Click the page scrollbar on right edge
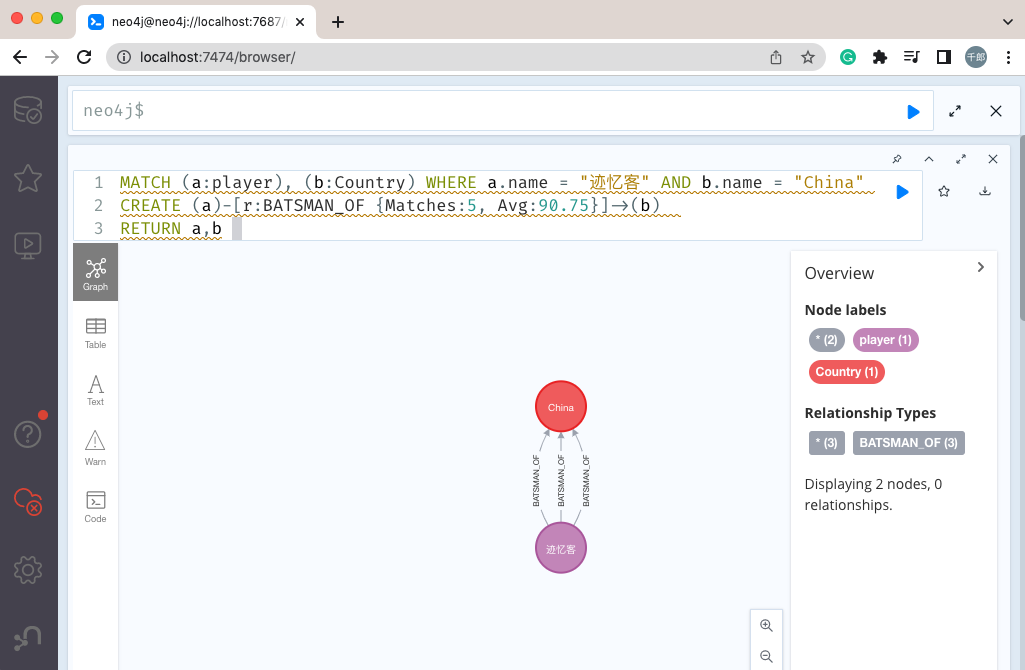1025x670 pixels. [x=1021, y=227]
